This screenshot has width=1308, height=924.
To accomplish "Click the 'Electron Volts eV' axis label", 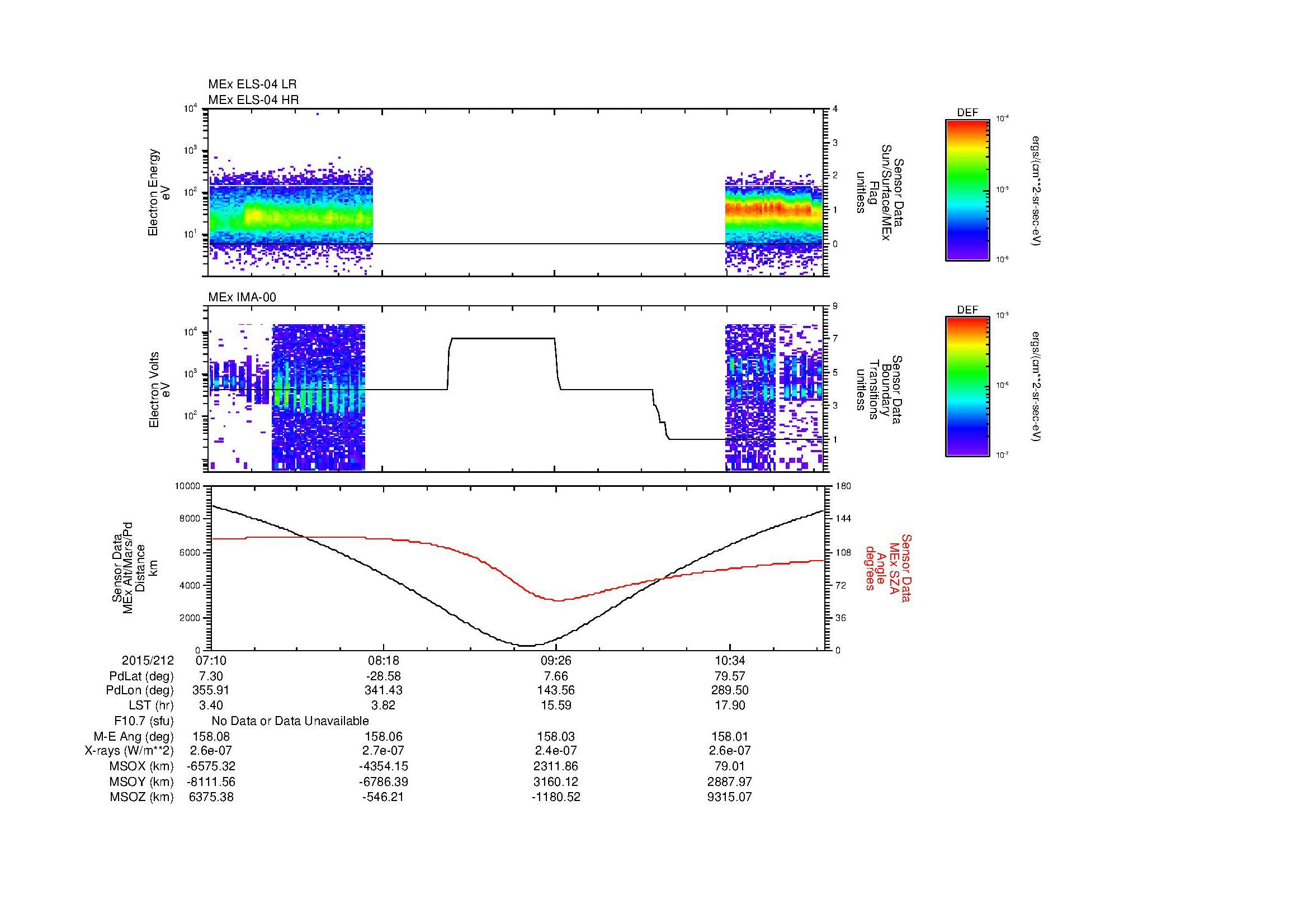I will click(x=159, y=390).
